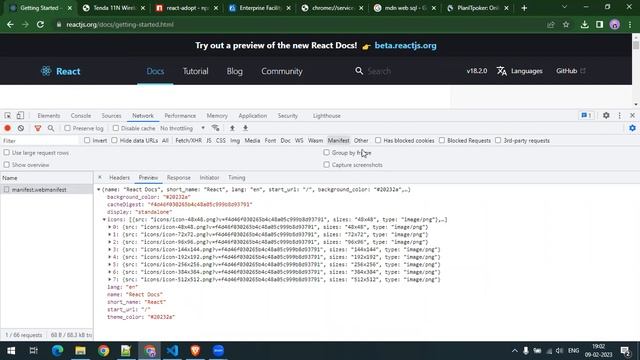Open Windows Start menu

(x=11, y=351)
